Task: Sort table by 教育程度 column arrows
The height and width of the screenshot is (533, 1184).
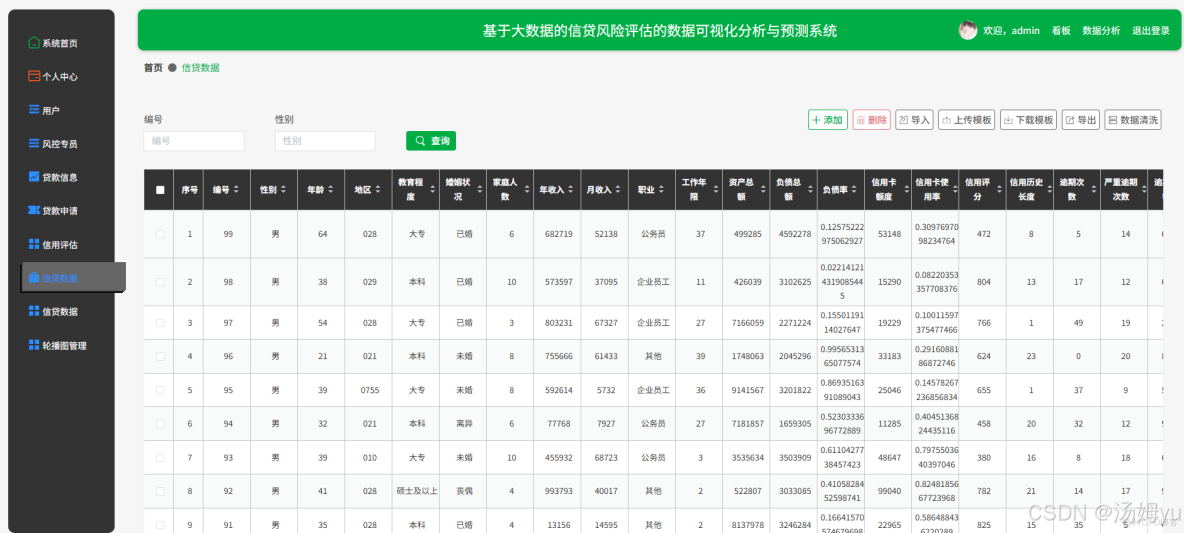Action: tap(432, 190)
